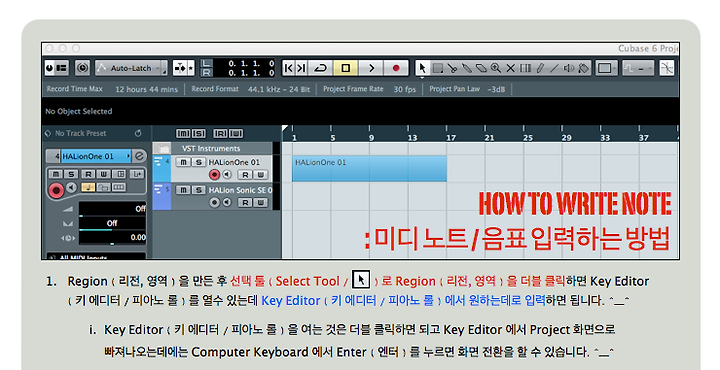
Task: Toggle inspector Solo S button
Action: point(71,174)
